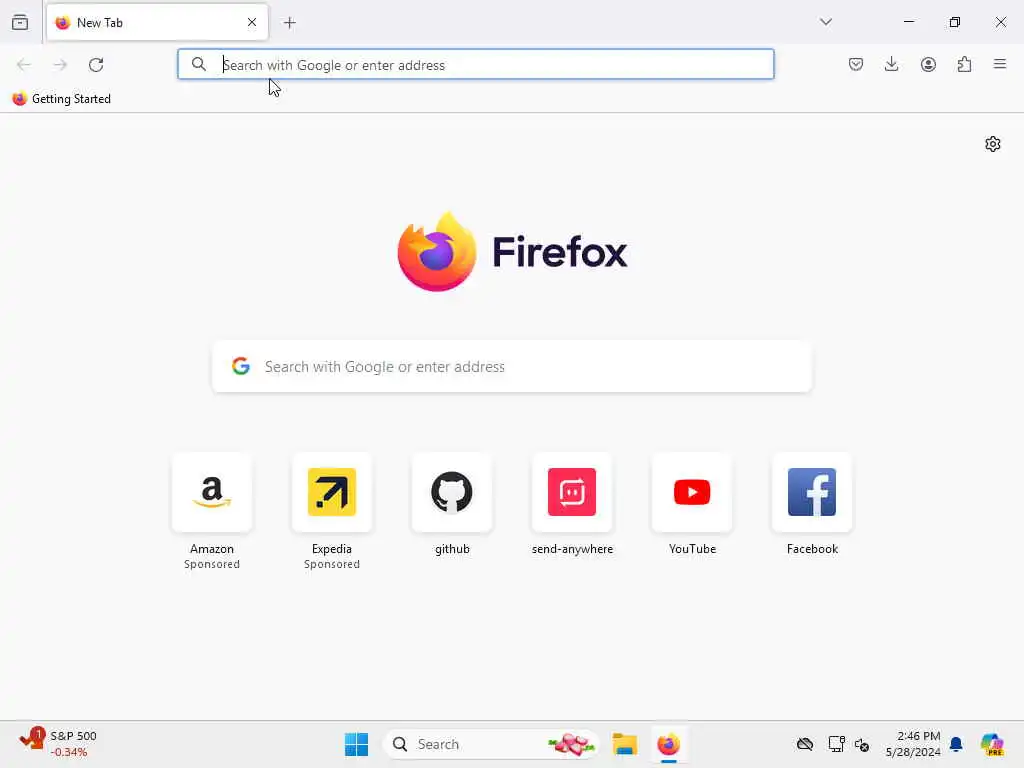1024x768 pixels.
Task: Go back one page
Action: click(24, 65)
